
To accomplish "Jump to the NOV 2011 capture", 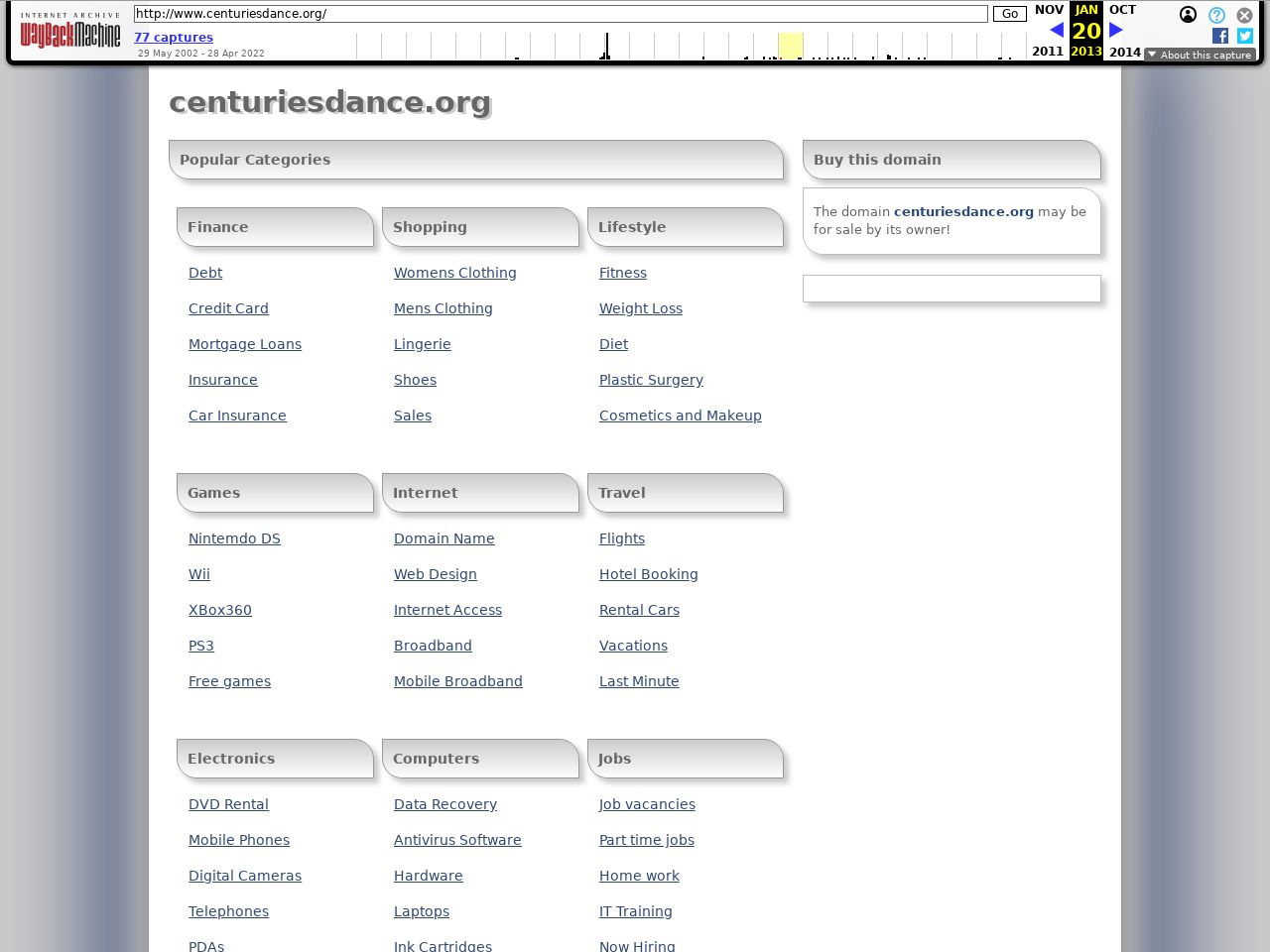I will 1048,11.
